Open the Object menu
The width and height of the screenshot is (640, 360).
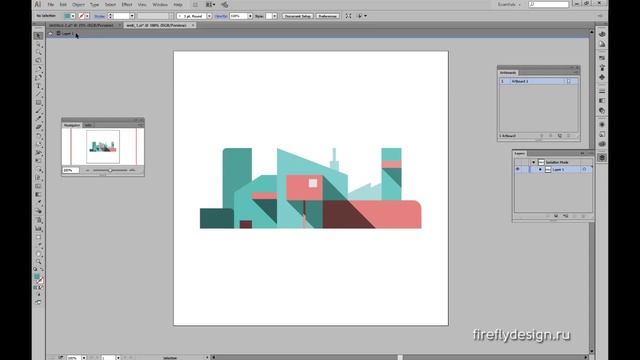[x=78, y=4]
